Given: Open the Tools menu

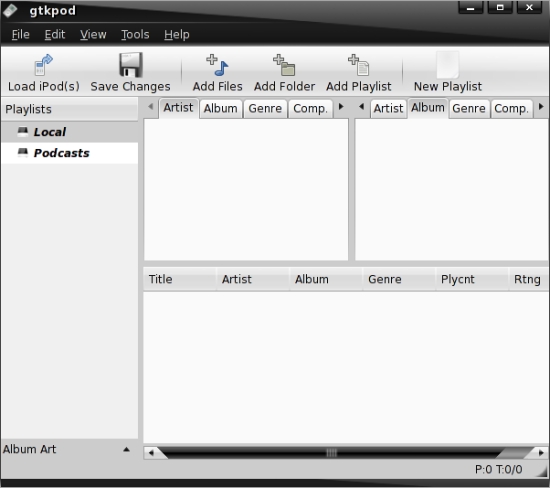Looking at the screenshot, I should click(135, 34).
